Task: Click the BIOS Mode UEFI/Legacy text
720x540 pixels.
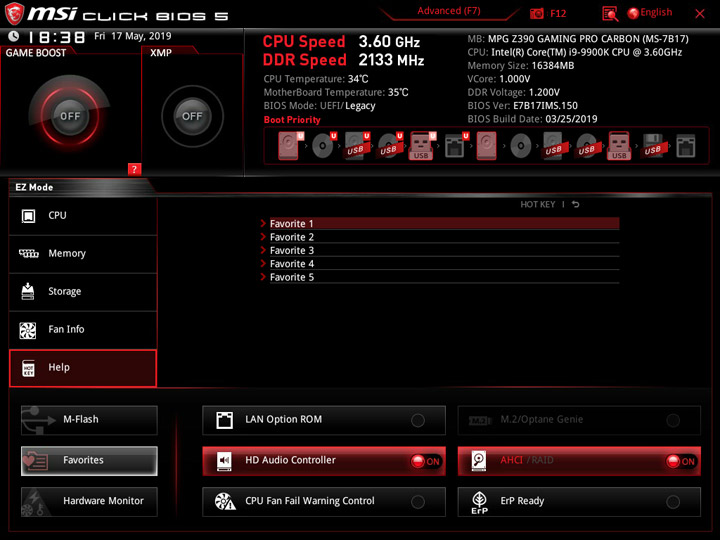Action: [x=320, y=106]
